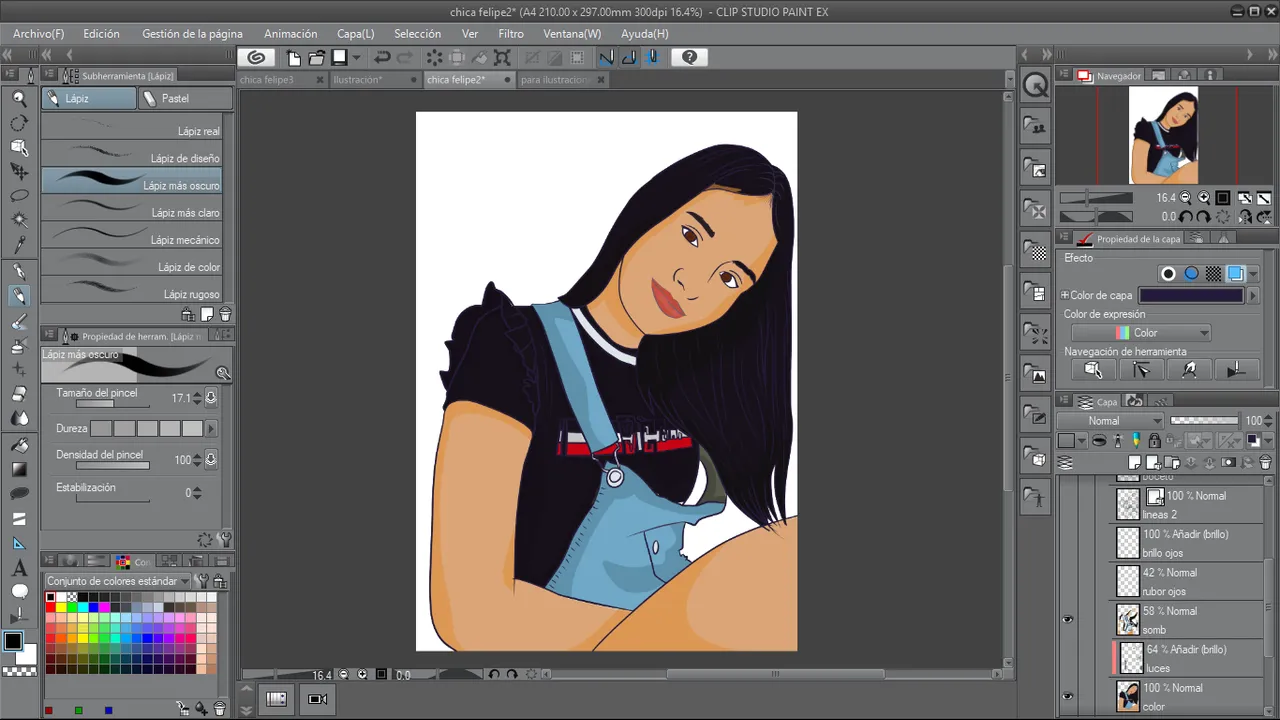The width and height of the screenshot is (1280, 720).
Task: Select the luces layer thumbnail
Action: (1131, 657)
